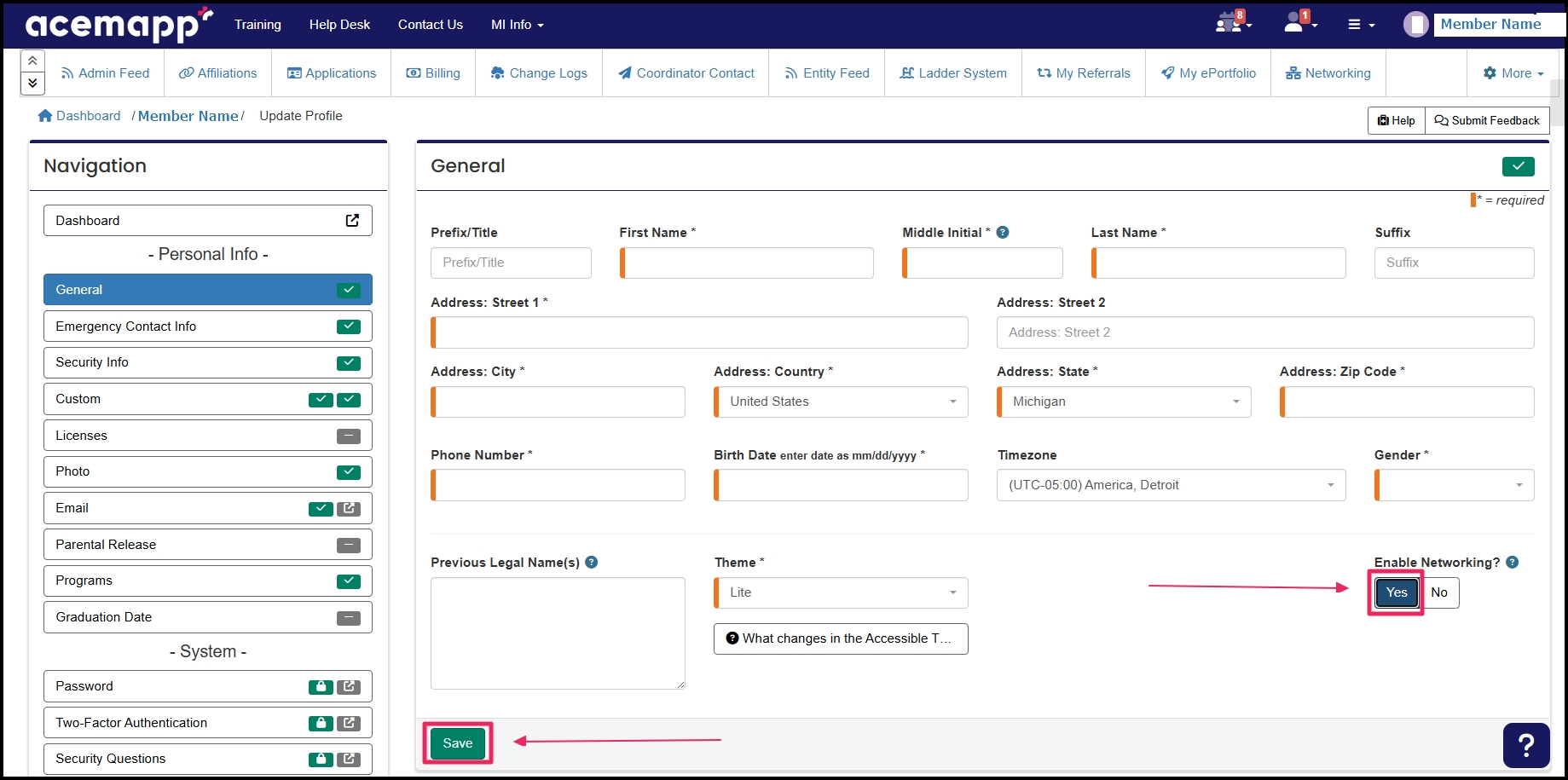Open the MI Info menu
This screenshot has width=1568, height=780.
(x=516, y=25)
